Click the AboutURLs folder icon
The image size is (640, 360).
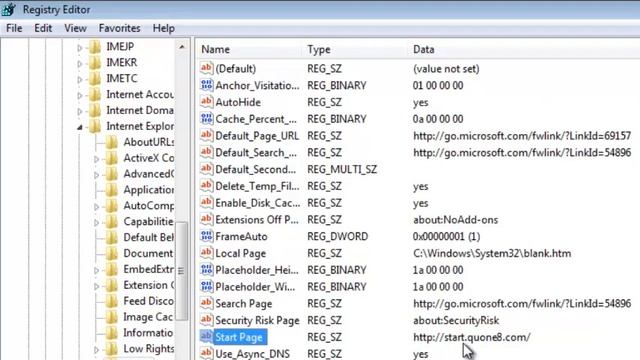(112, 142)
